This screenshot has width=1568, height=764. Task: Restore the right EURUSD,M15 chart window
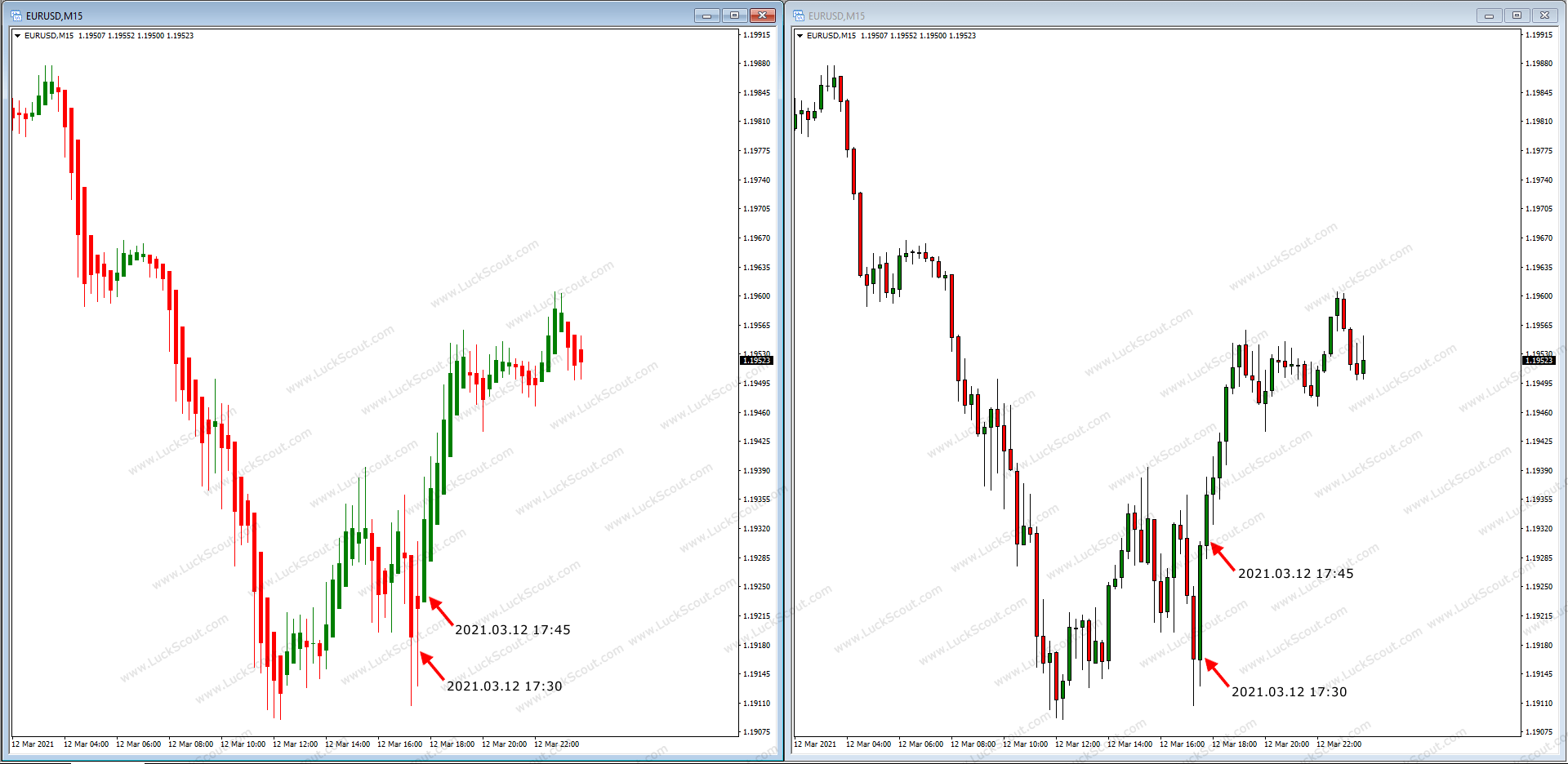coord(1517,16)
